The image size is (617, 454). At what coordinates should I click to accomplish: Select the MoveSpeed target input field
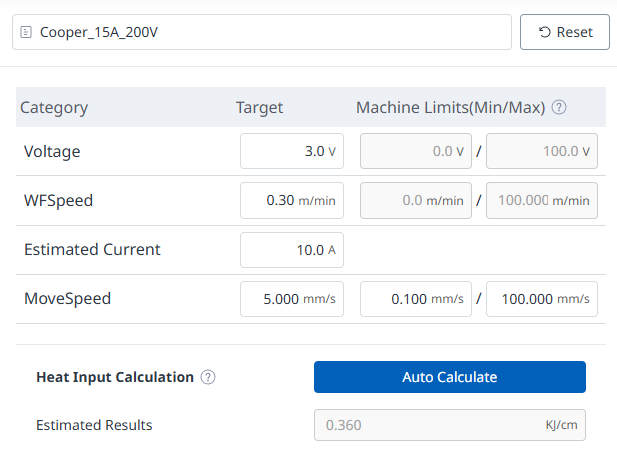click(291, 299)
